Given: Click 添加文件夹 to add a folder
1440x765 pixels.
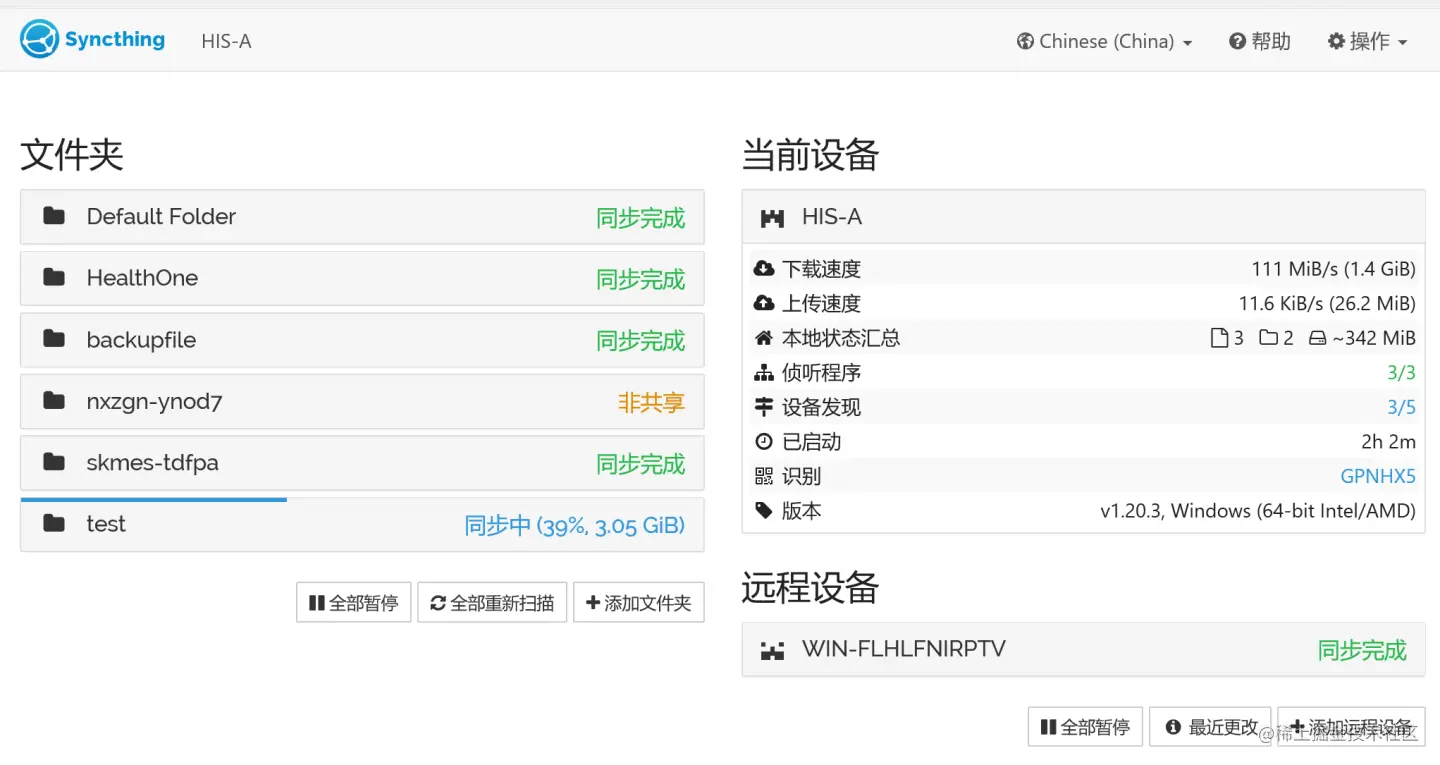Looking at the screenshot, I should pos(639,603).
